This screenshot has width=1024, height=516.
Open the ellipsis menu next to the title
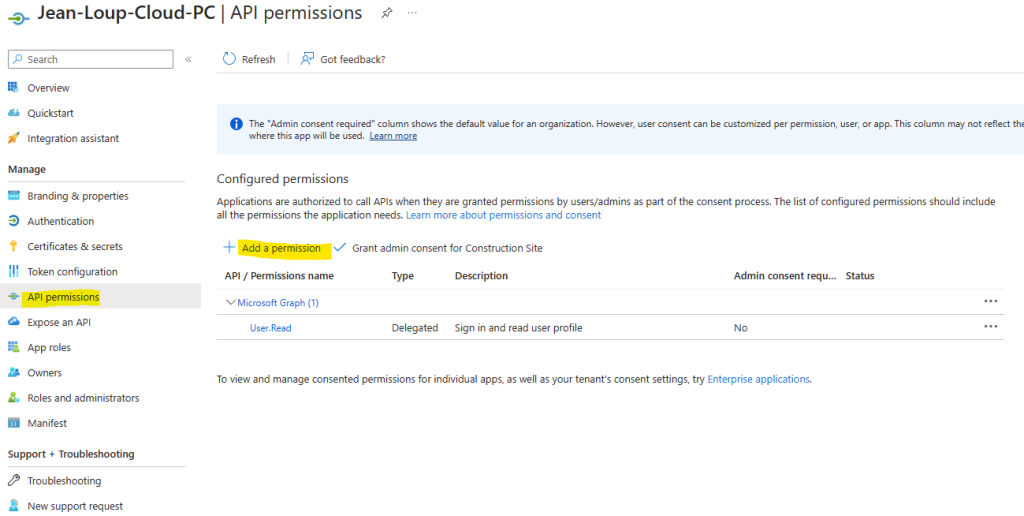pos(412,13)
